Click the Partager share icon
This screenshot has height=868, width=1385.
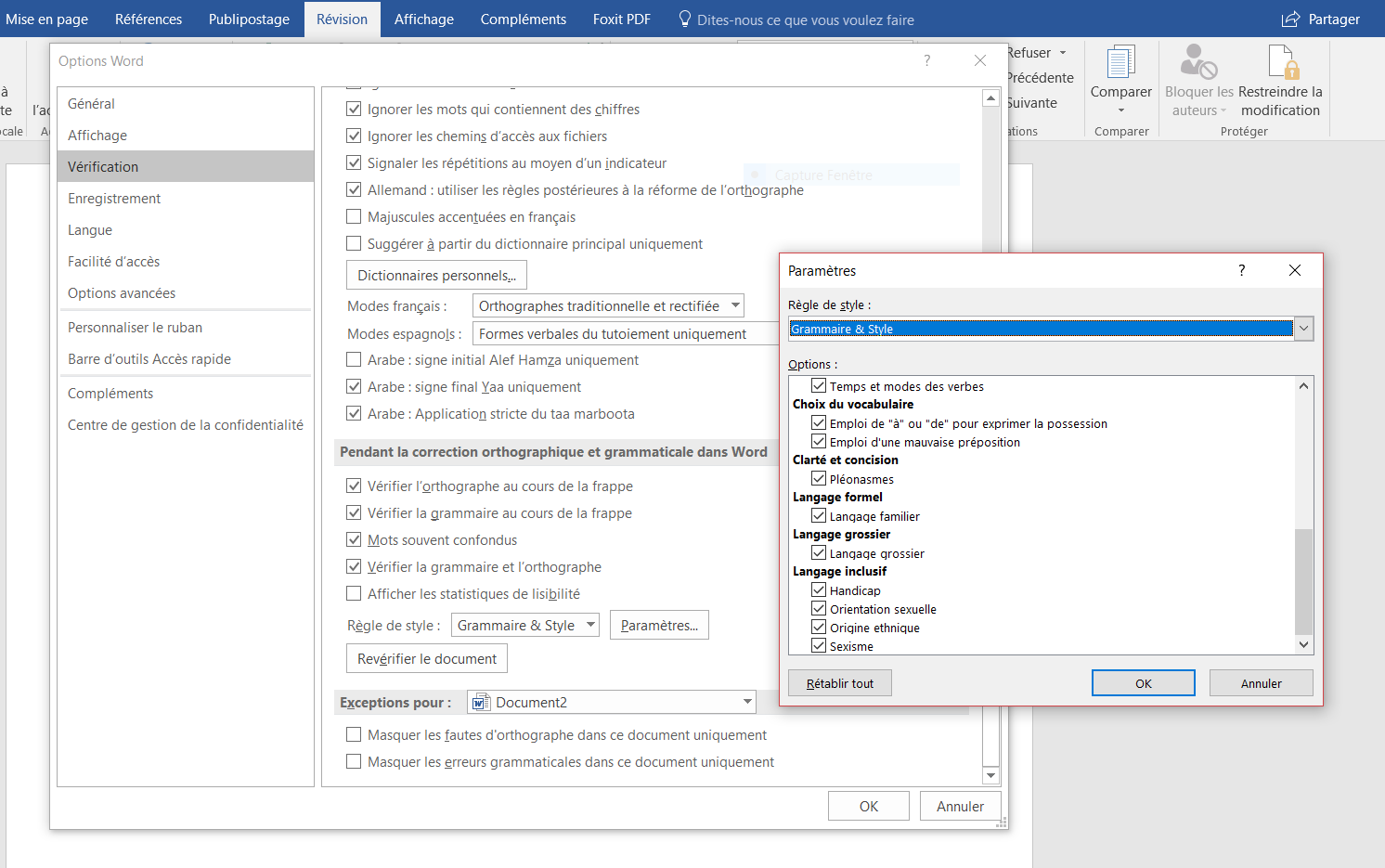(x=1290, y=19)
